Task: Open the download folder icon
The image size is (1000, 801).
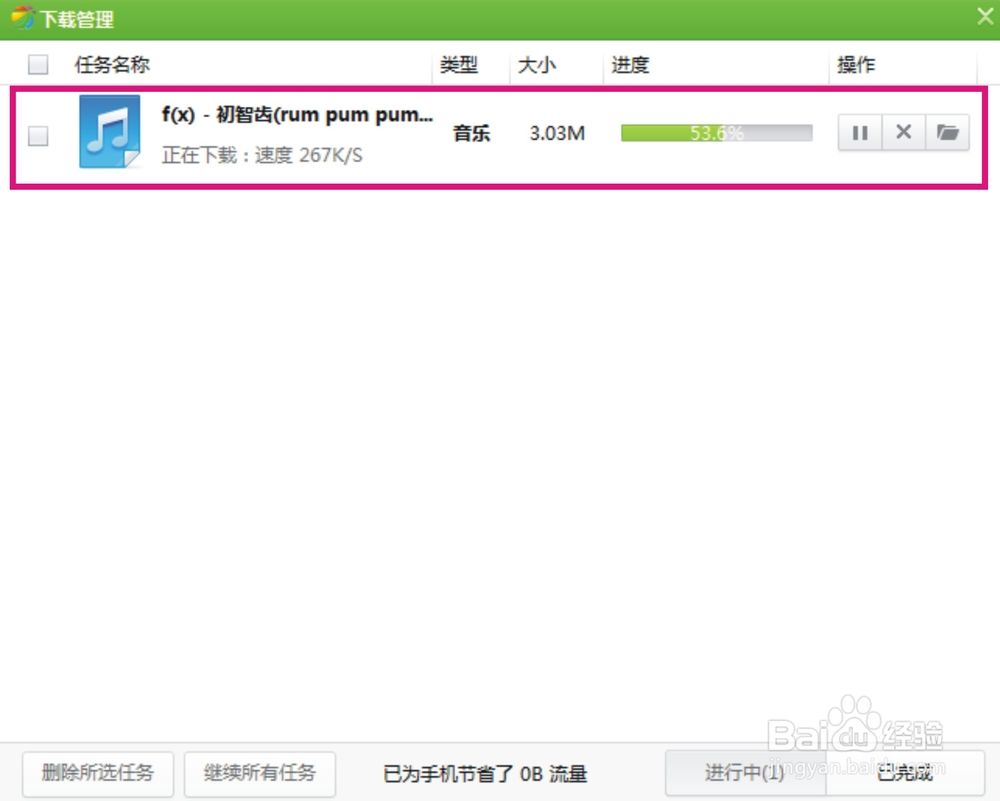Action: 947,133
